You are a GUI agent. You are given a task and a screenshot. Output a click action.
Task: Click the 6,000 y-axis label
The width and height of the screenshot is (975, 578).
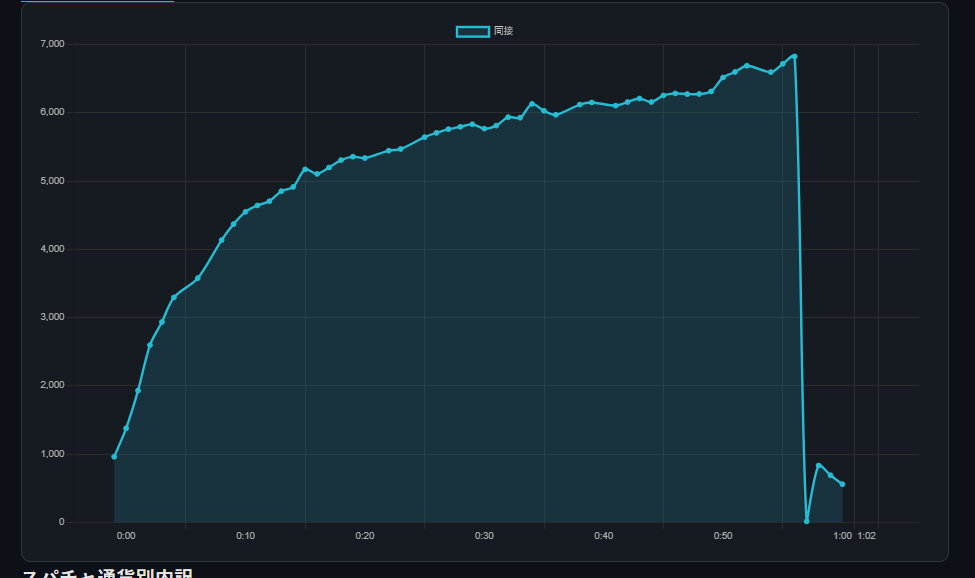(x=52, y=112)
